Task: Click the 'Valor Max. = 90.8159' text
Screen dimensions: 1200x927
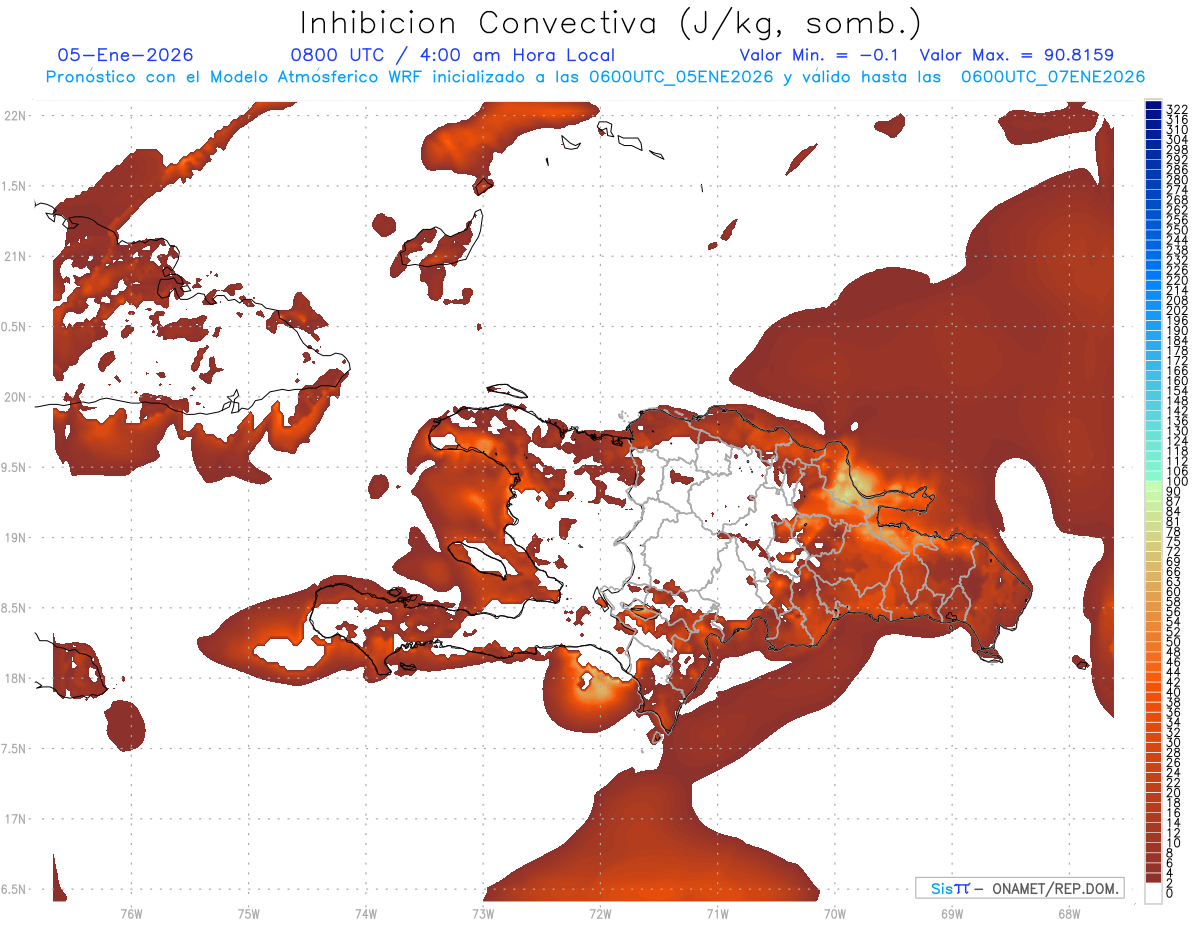Action: 1016,55
